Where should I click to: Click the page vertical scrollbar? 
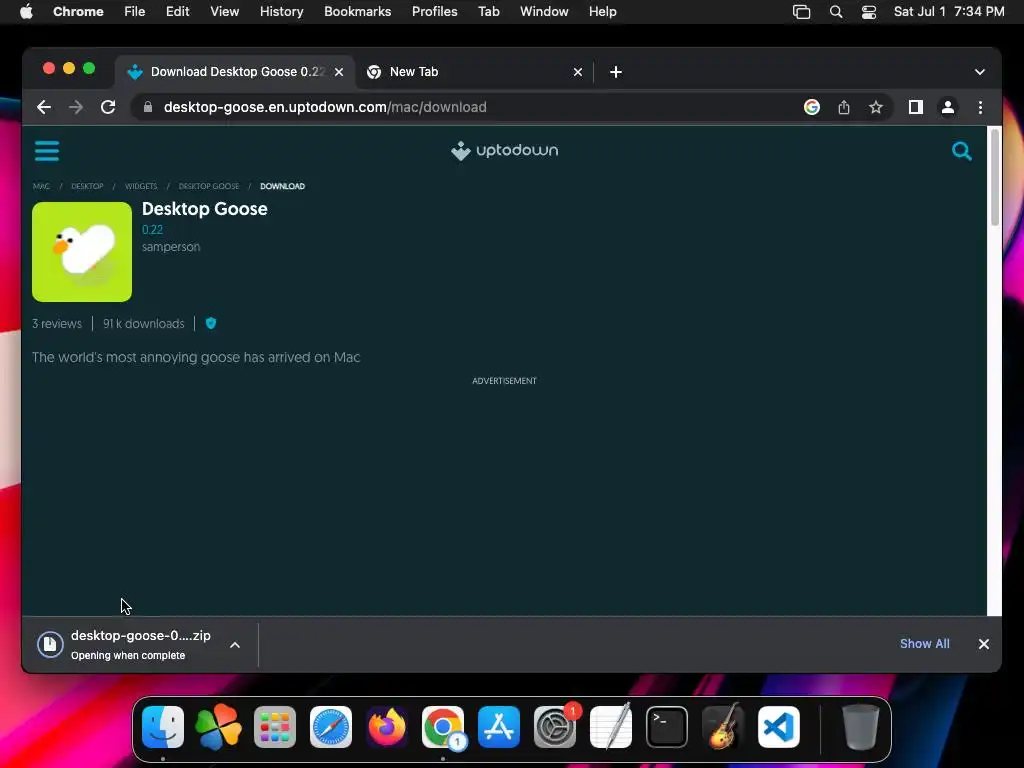pyautogui.click(x=995, y=178)
